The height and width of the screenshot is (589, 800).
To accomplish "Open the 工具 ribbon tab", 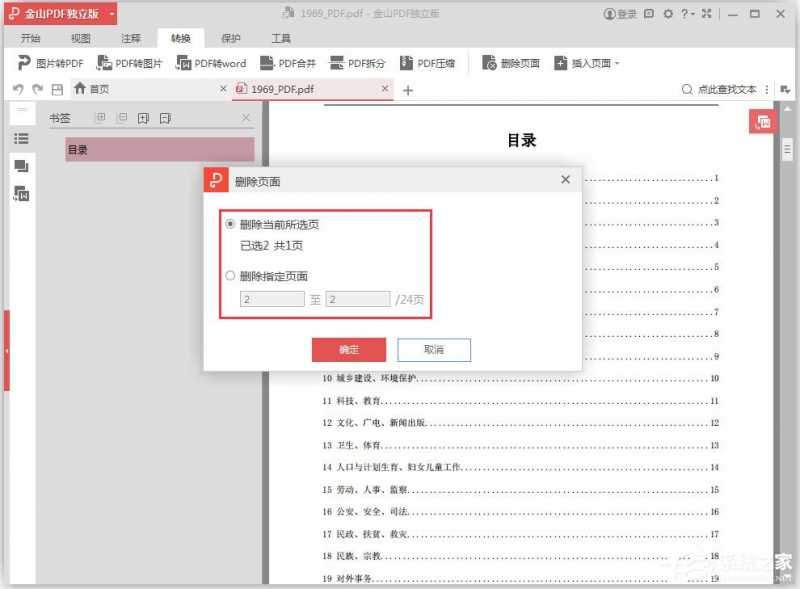I will click(x=281, y=37).
